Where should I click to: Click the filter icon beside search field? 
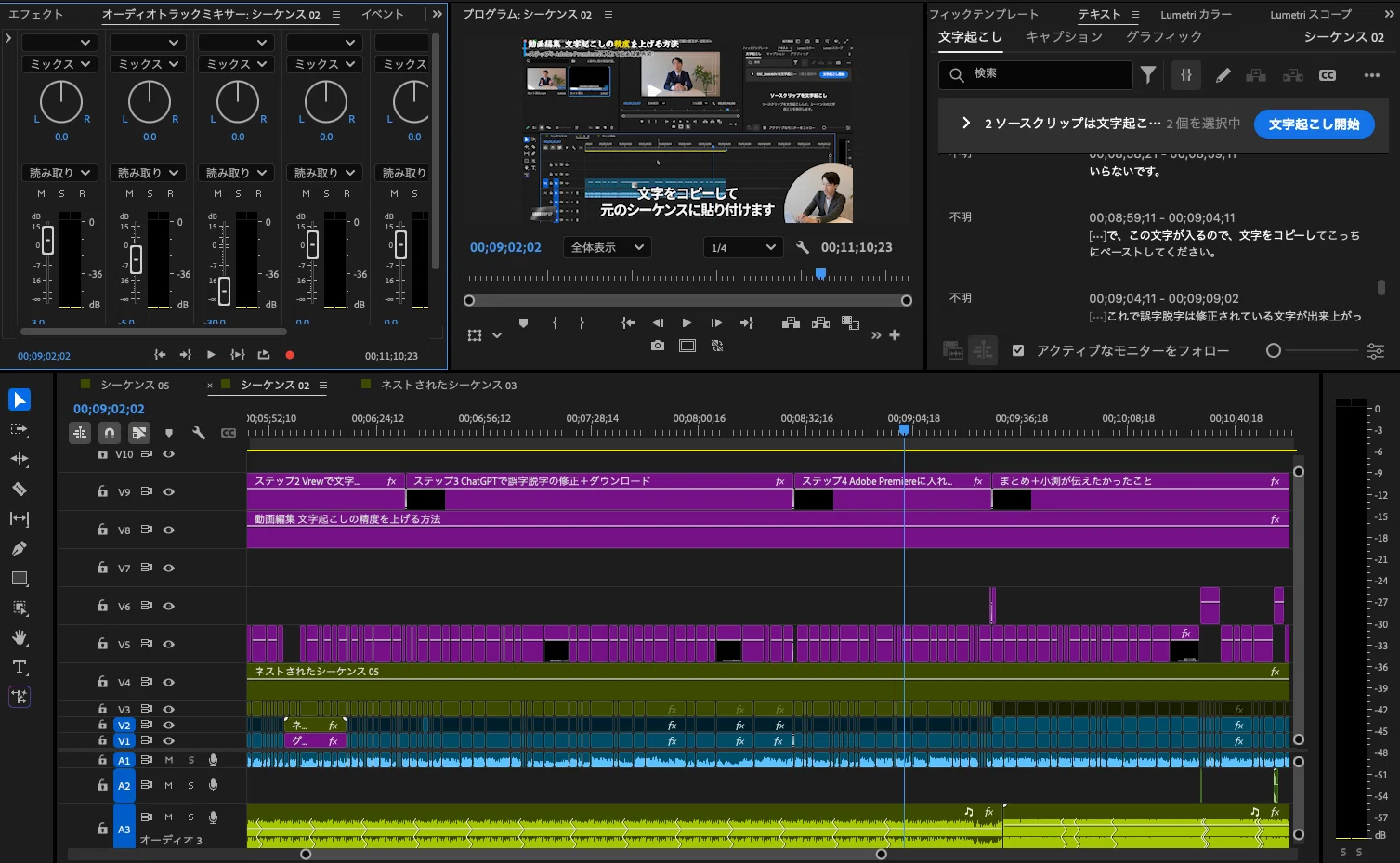coord(1148,75)
